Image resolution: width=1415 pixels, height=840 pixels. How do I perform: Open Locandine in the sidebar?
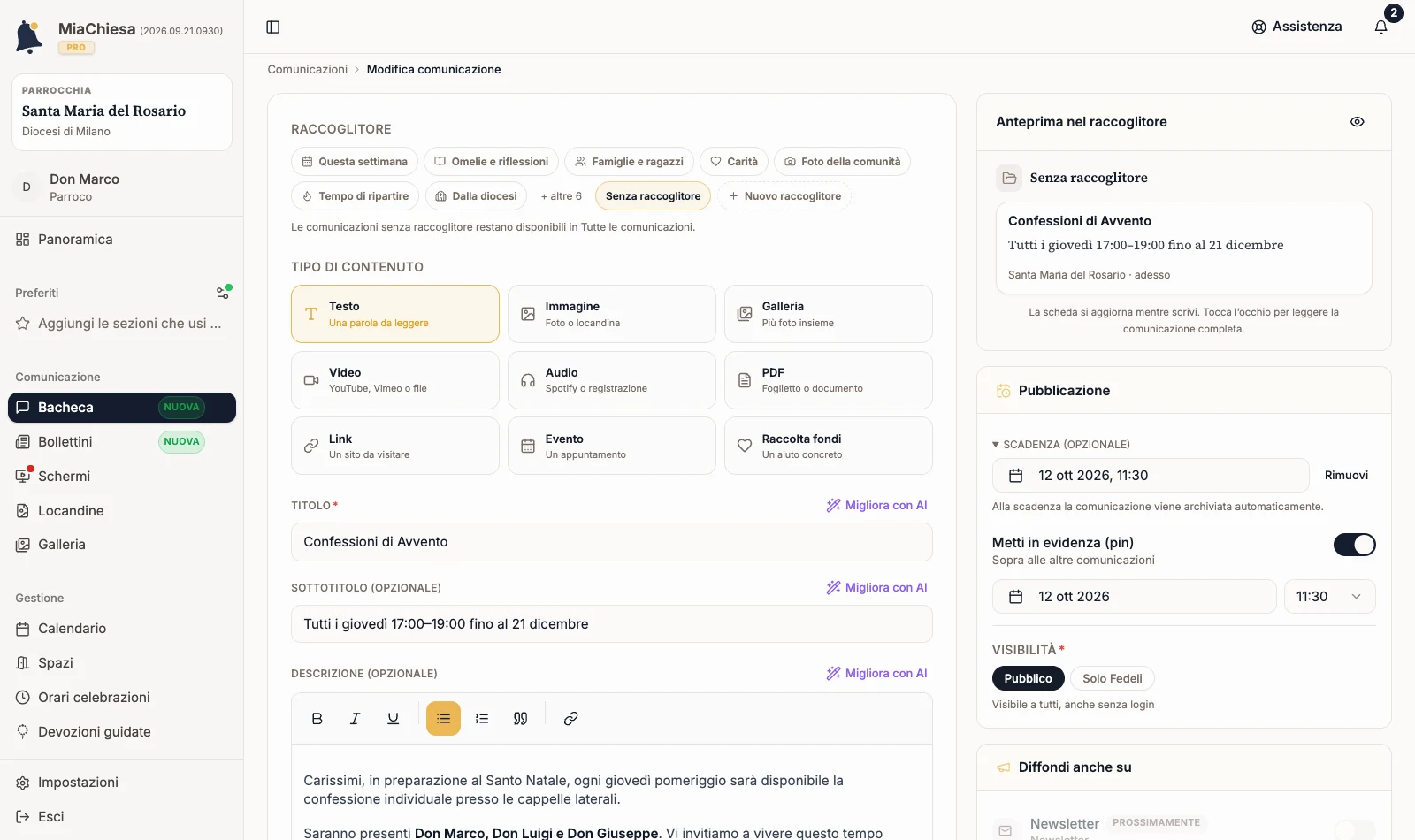[x=122, y=511]
